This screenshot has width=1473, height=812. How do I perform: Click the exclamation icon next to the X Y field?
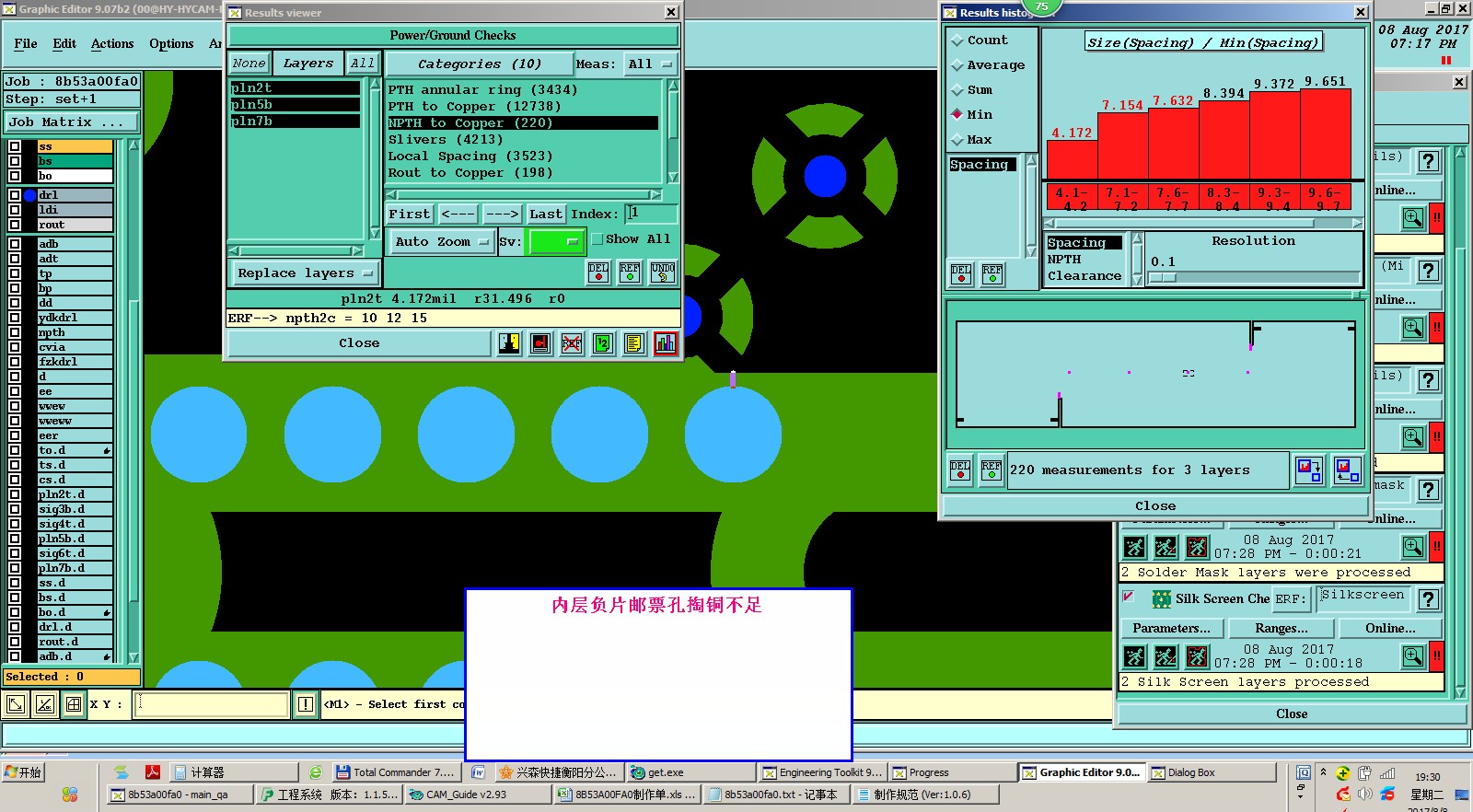point(306,705)
